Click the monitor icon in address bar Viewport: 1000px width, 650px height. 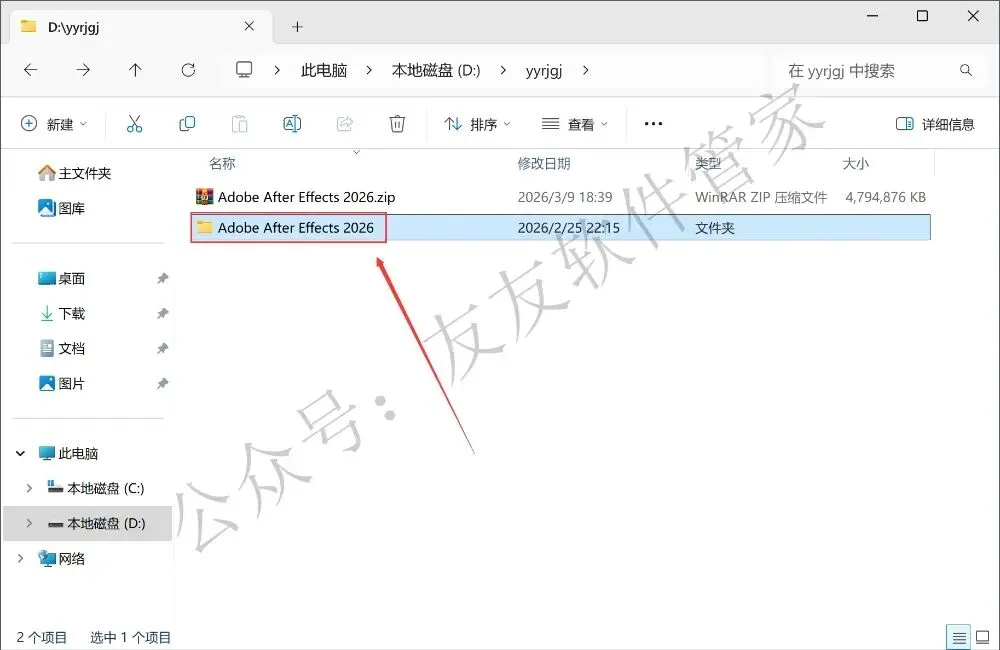(x=244, y=70)
